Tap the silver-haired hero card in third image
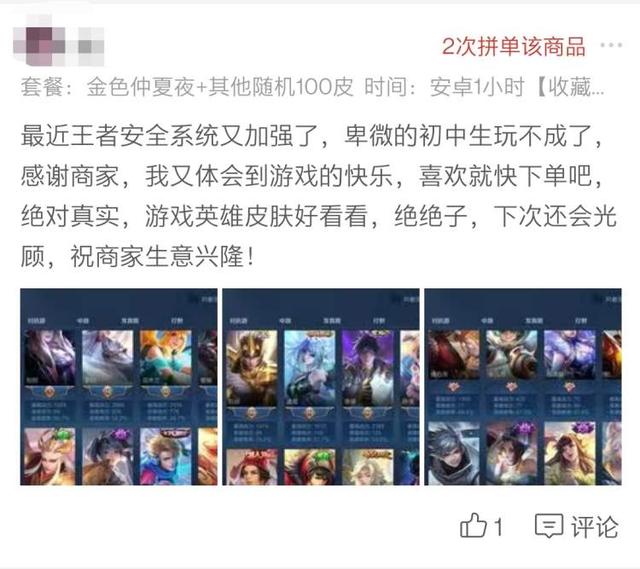The height and width of the screenshot is (569, 640). pos(454,453)
